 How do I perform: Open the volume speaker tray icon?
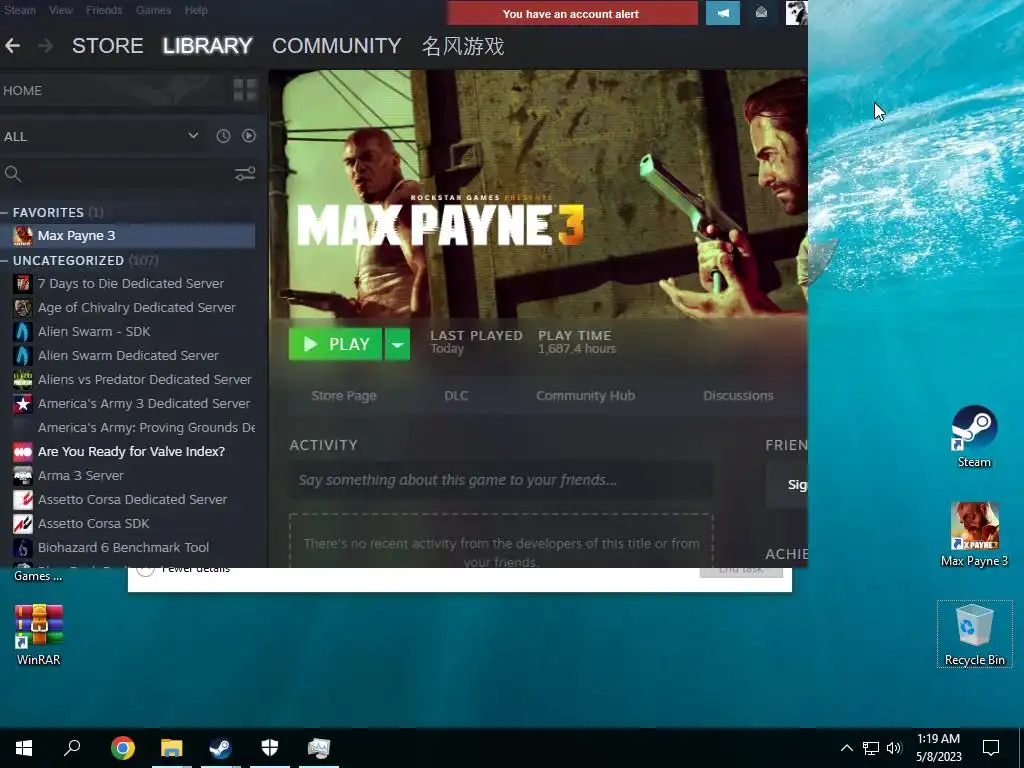click(x=894, y=748)
